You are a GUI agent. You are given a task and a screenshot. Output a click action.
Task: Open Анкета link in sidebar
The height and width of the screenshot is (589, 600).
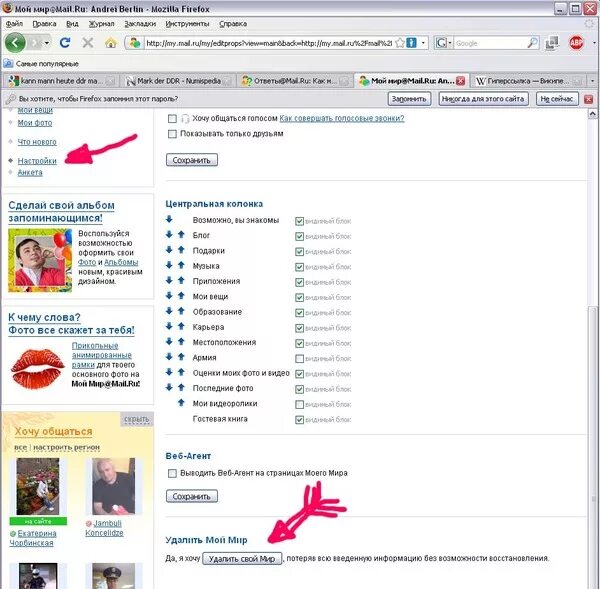click(30, 172)
